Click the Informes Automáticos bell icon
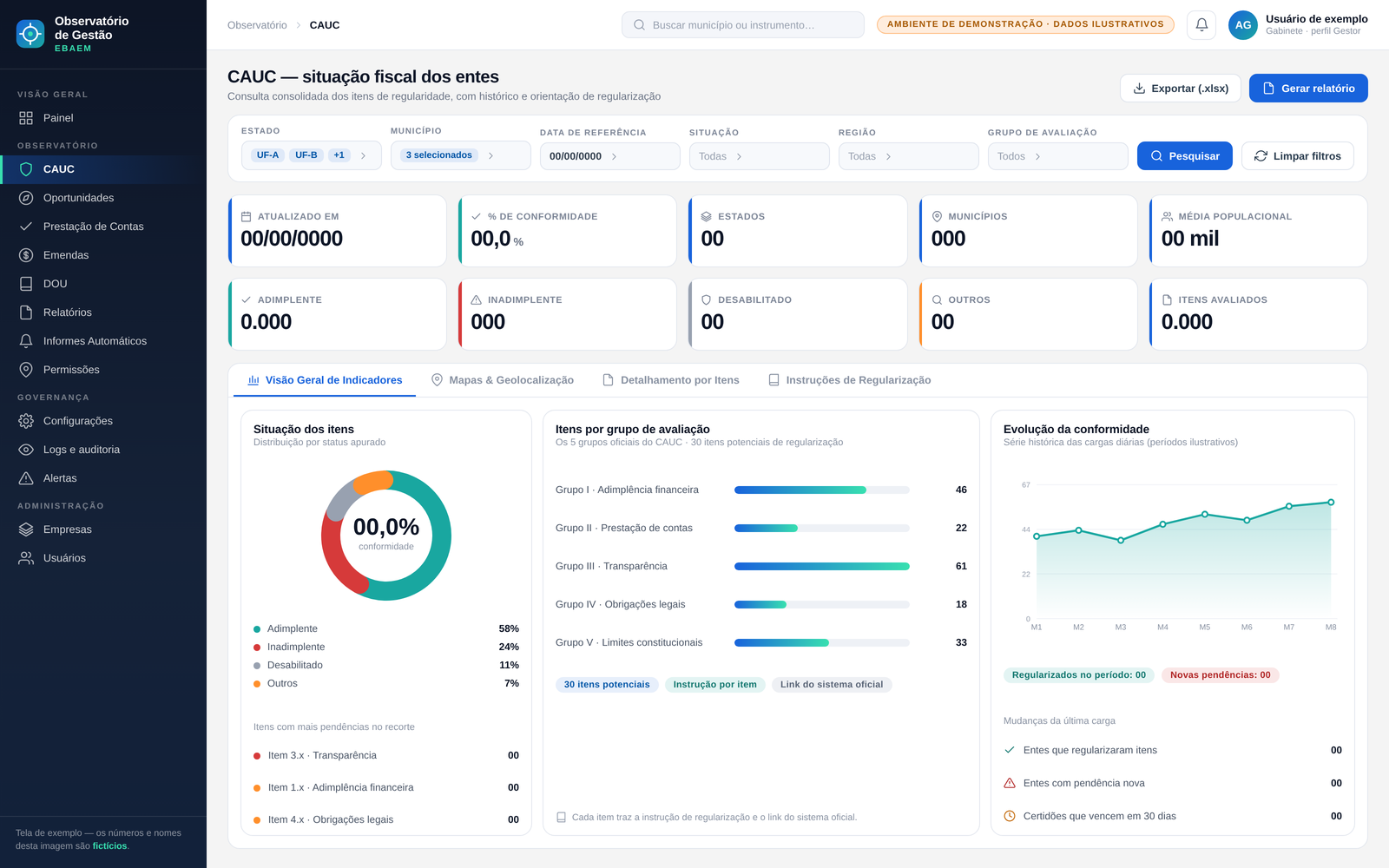This screenshot has height=868, width=1389. pyautogui.click(x=26, y=341)
